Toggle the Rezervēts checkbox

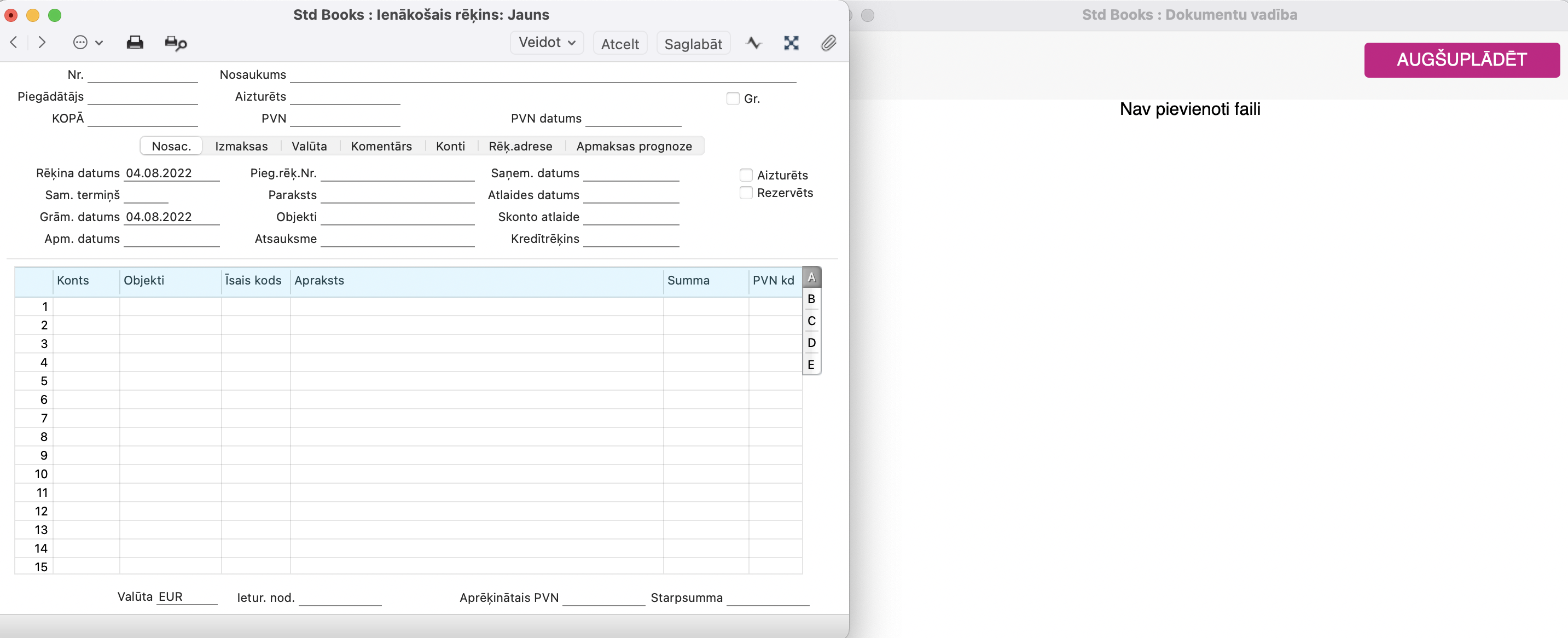pos(746,193)
